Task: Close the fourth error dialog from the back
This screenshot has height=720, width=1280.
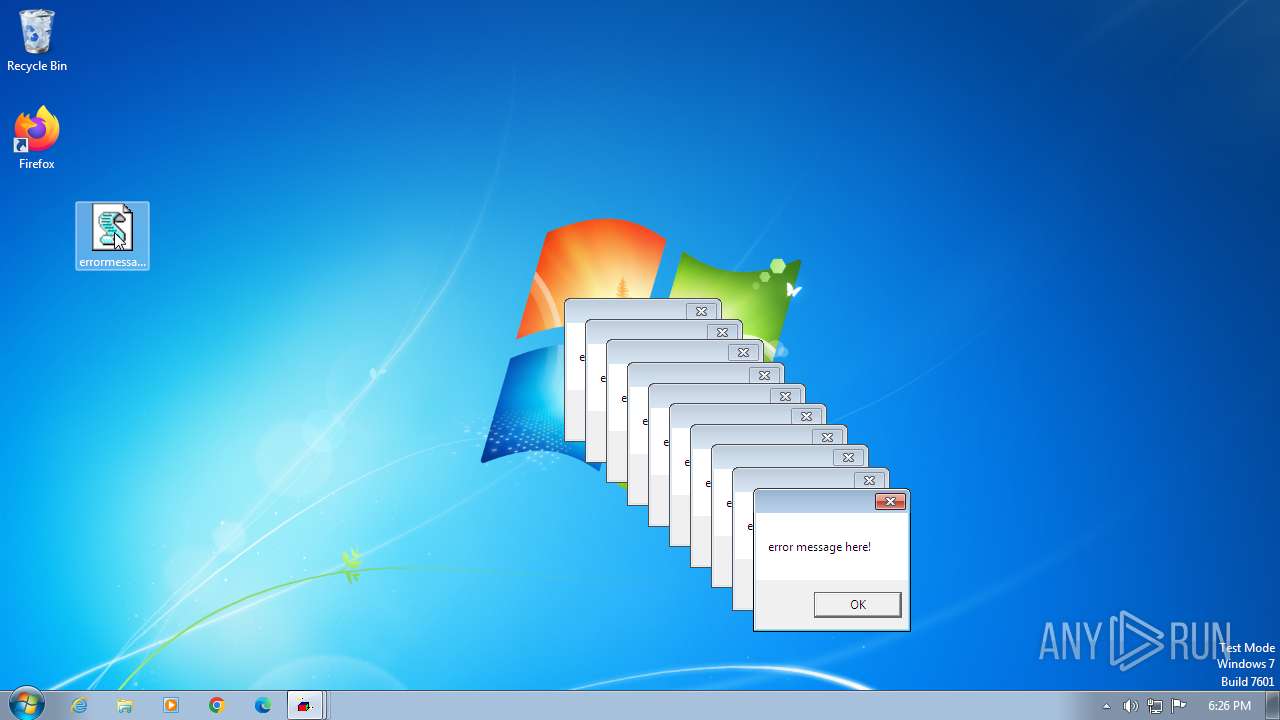Action: [764, 375]
